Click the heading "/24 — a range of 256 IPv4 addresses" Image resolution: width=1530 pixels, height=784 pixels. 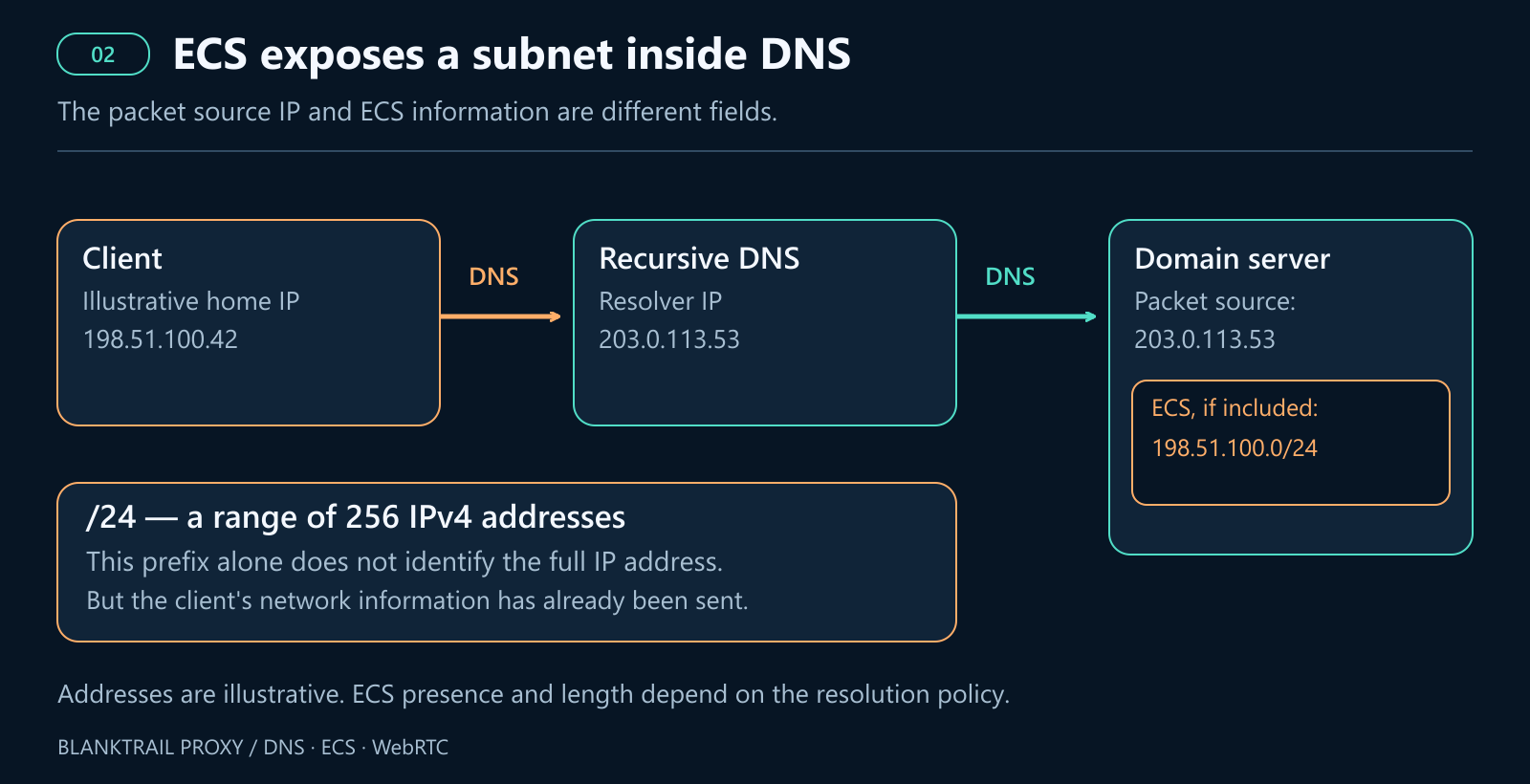point(356,517)
